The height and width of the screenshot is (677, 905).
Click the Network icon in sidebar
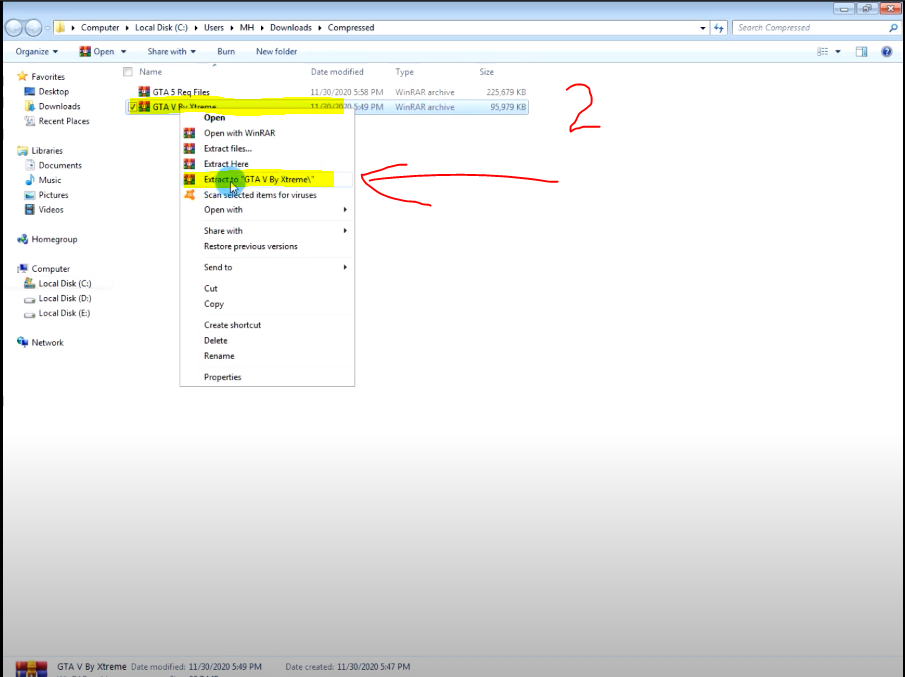tap(23, 342)
